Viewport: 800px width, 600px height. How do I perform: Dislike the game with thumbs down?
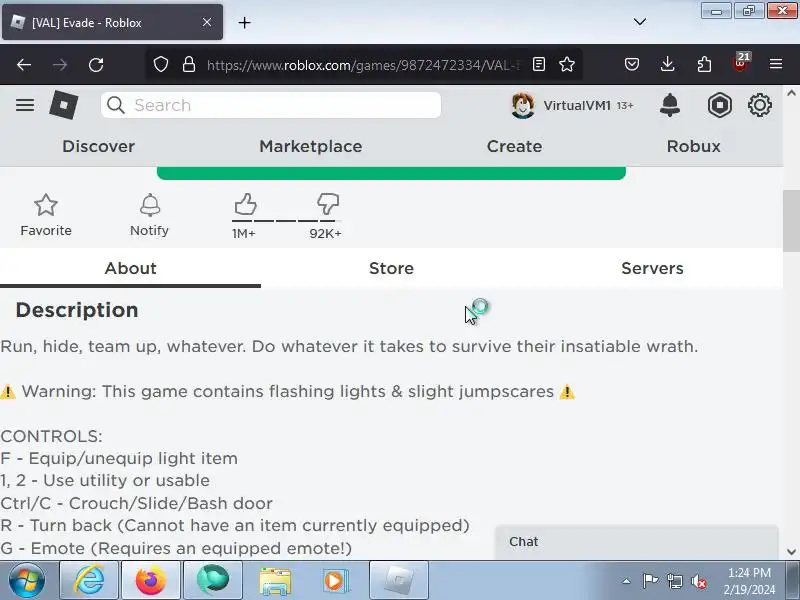[x=328, y=205]
